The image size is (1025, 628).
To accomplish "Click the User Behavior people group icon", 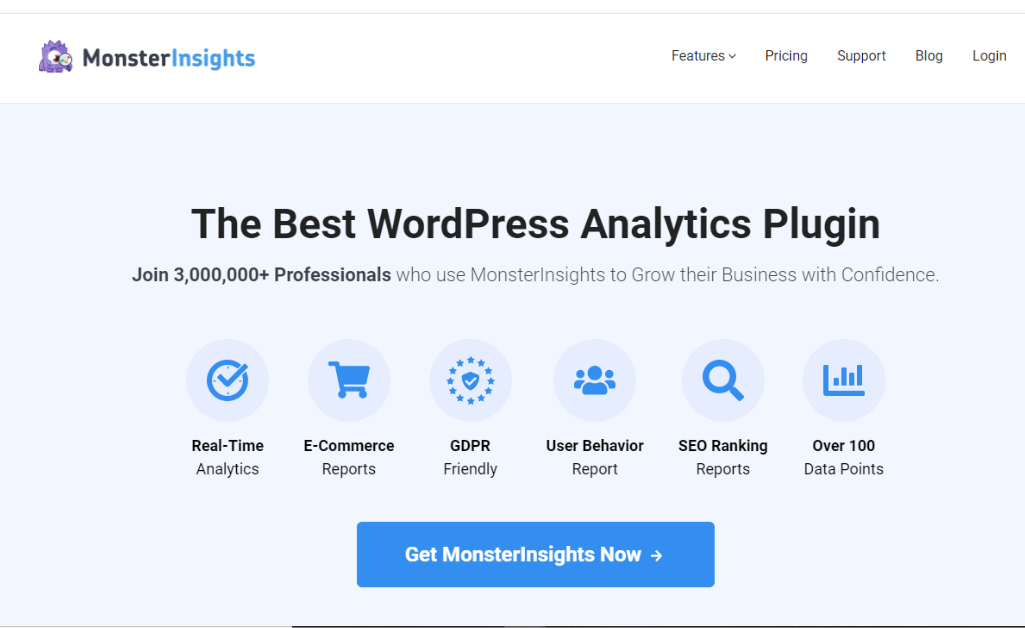I will 594,380.
